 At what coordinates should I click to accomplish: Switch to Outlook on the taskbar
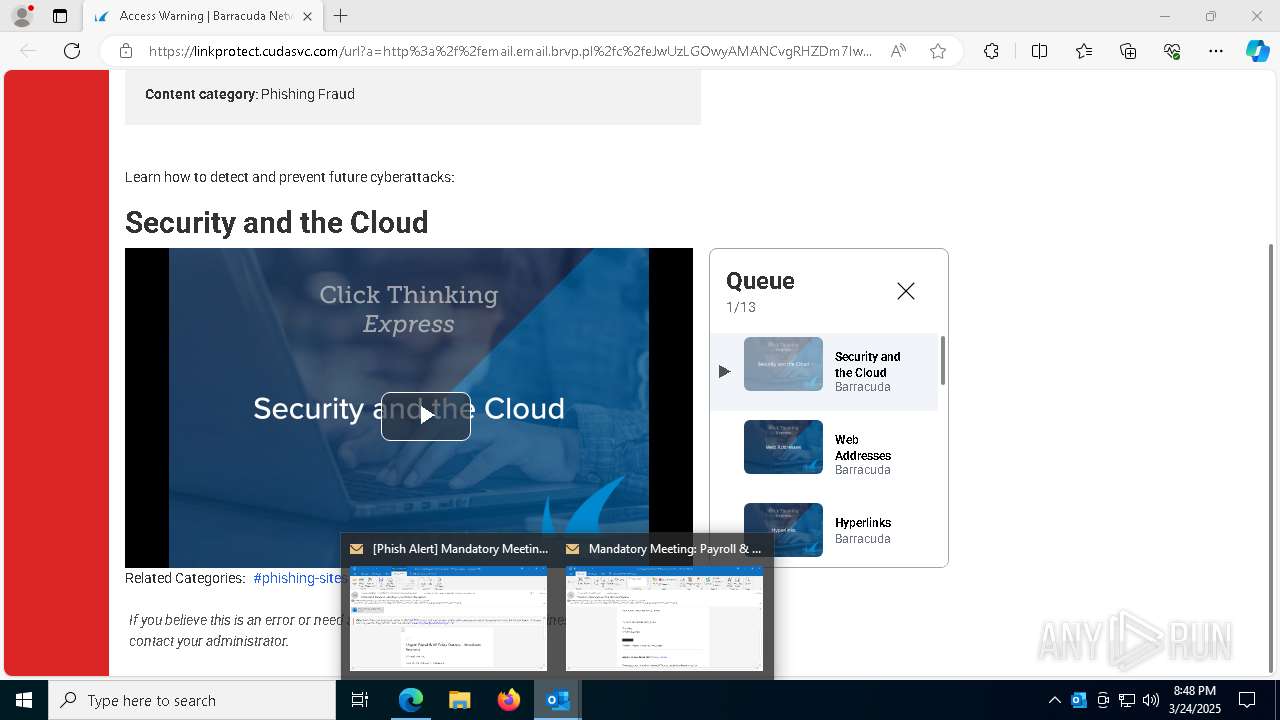tap(557, 700)
